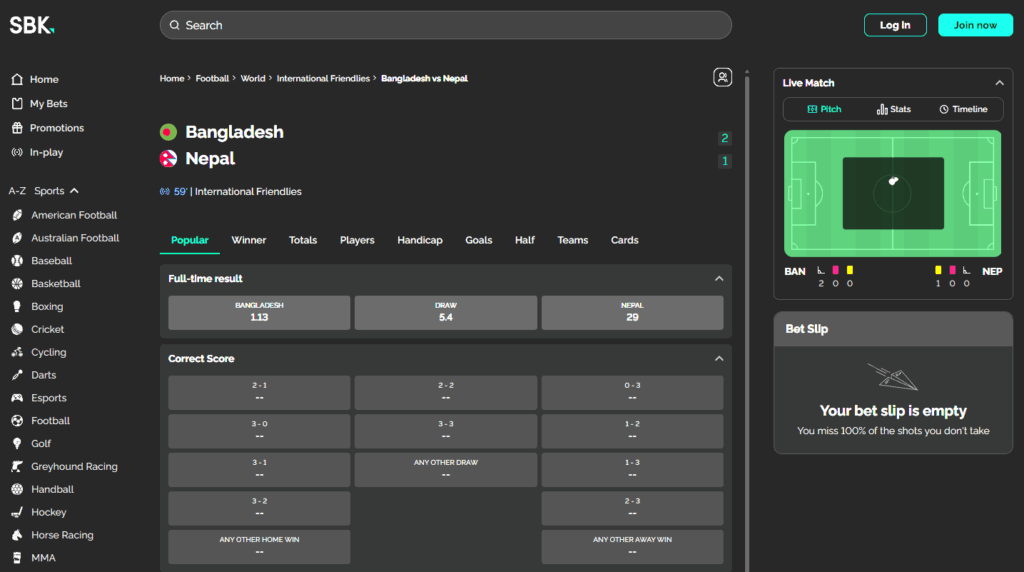Click the Handball sport icon
This screenshot has height=572, width=1024.
tap(17, 489)
